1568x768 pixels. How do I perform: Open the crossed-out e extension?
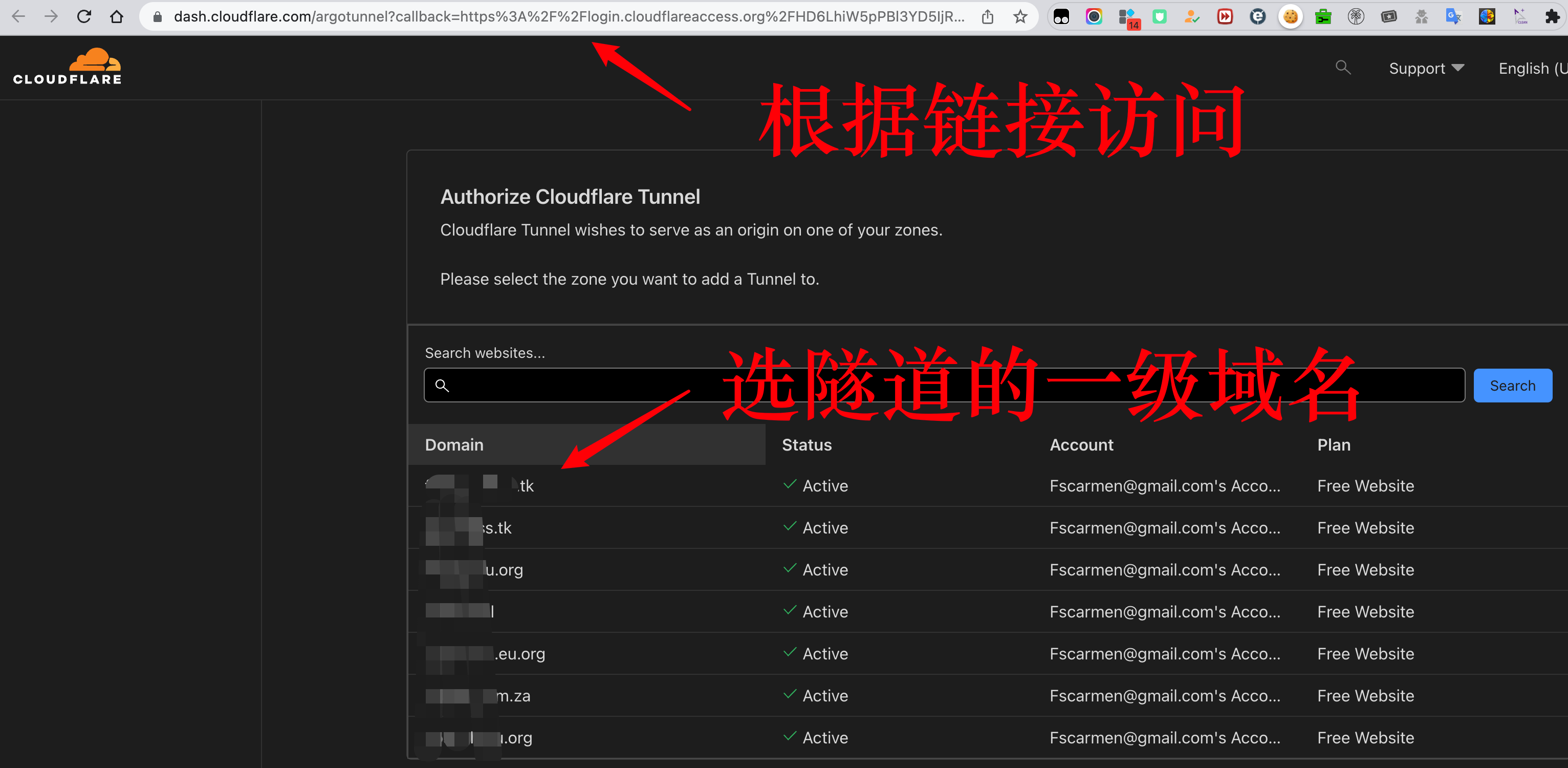click(1257, 16)
